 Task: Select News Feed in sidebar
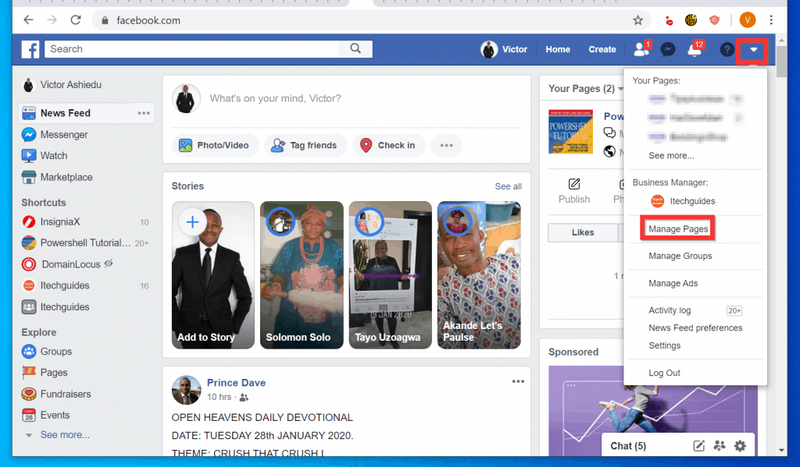click(x=86, y=113)
